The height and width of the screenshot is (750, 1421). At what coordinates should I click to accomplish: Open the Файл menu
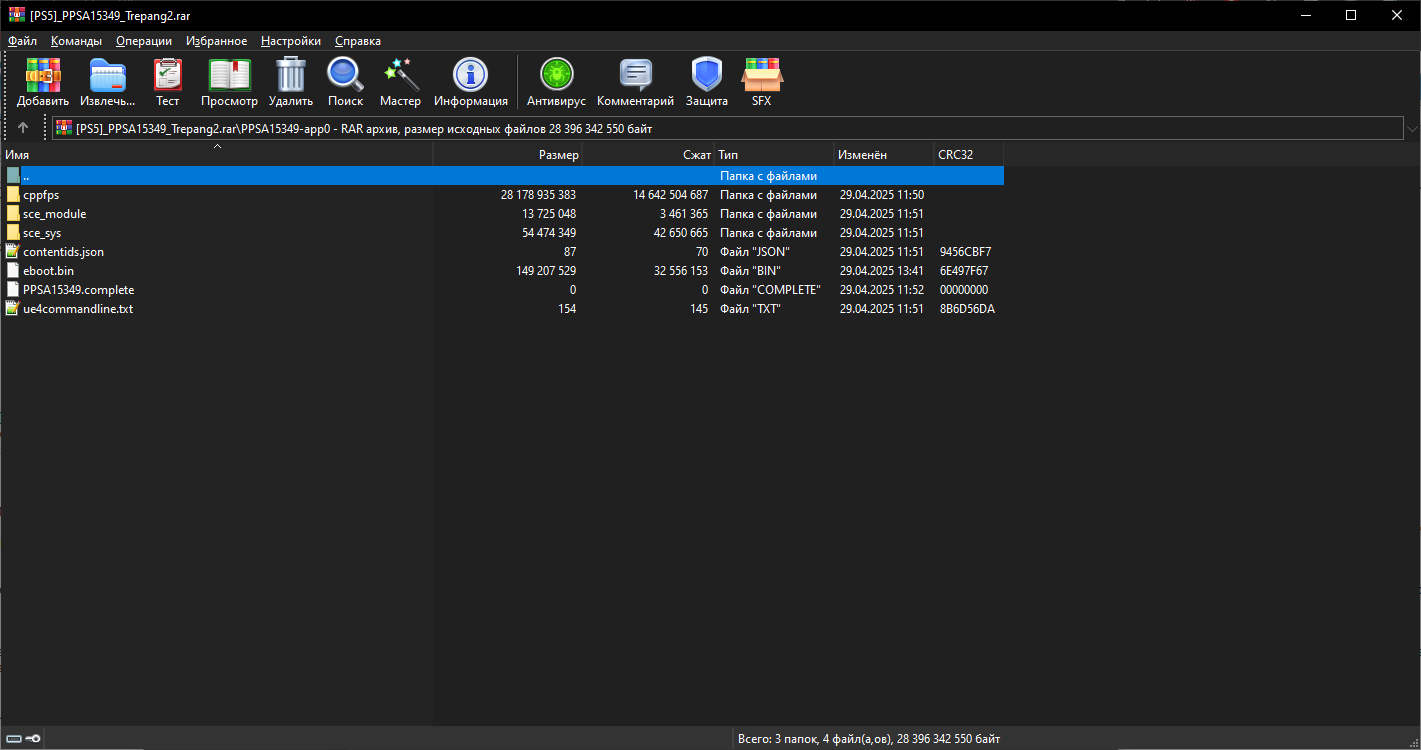22,41
